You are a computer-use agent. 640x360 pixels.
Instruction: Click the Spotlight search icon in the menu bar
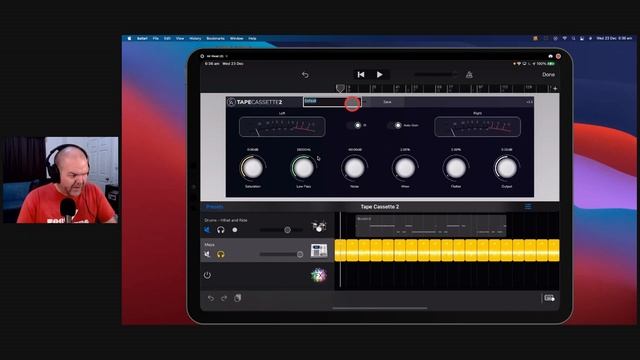click(573, 38)
